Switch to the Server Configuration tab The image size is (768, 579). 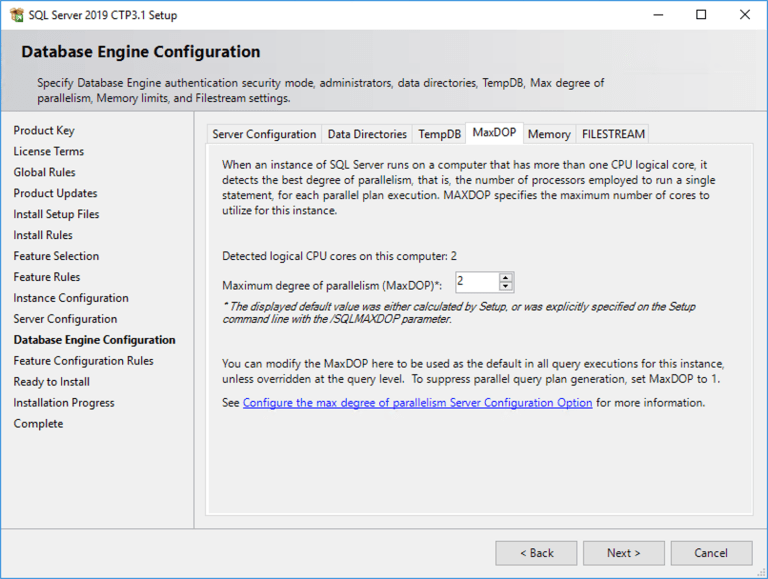click(264, 134)
